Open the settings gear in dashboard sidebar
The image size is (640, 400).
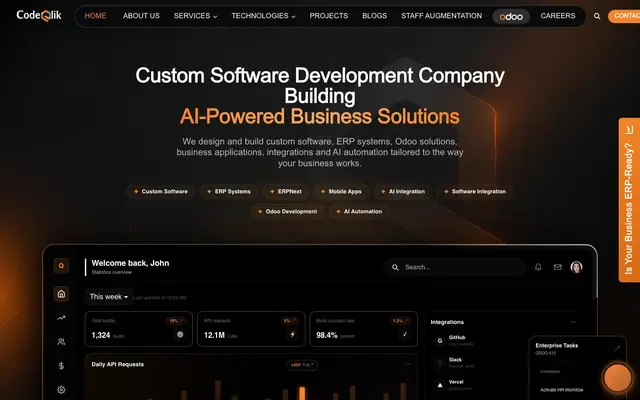[x=61, y=390]
